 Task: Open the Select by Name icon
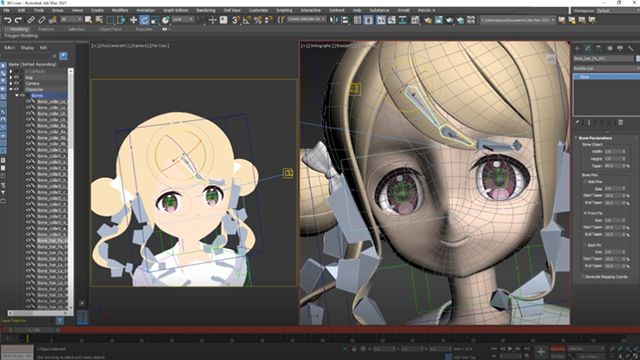coord(99,20)
